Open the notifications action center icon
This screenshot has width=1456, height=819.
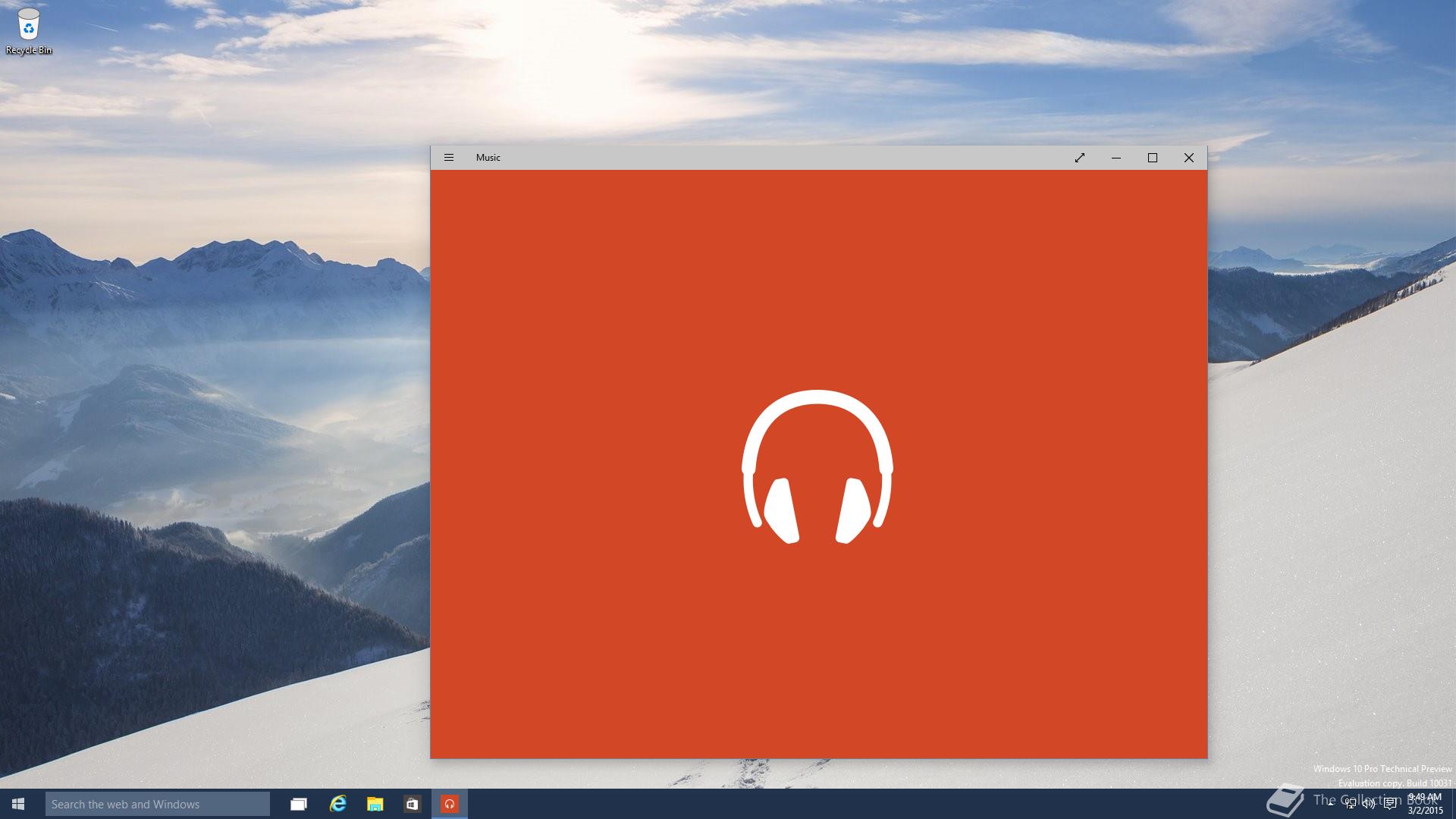(x=1389, y=804)
